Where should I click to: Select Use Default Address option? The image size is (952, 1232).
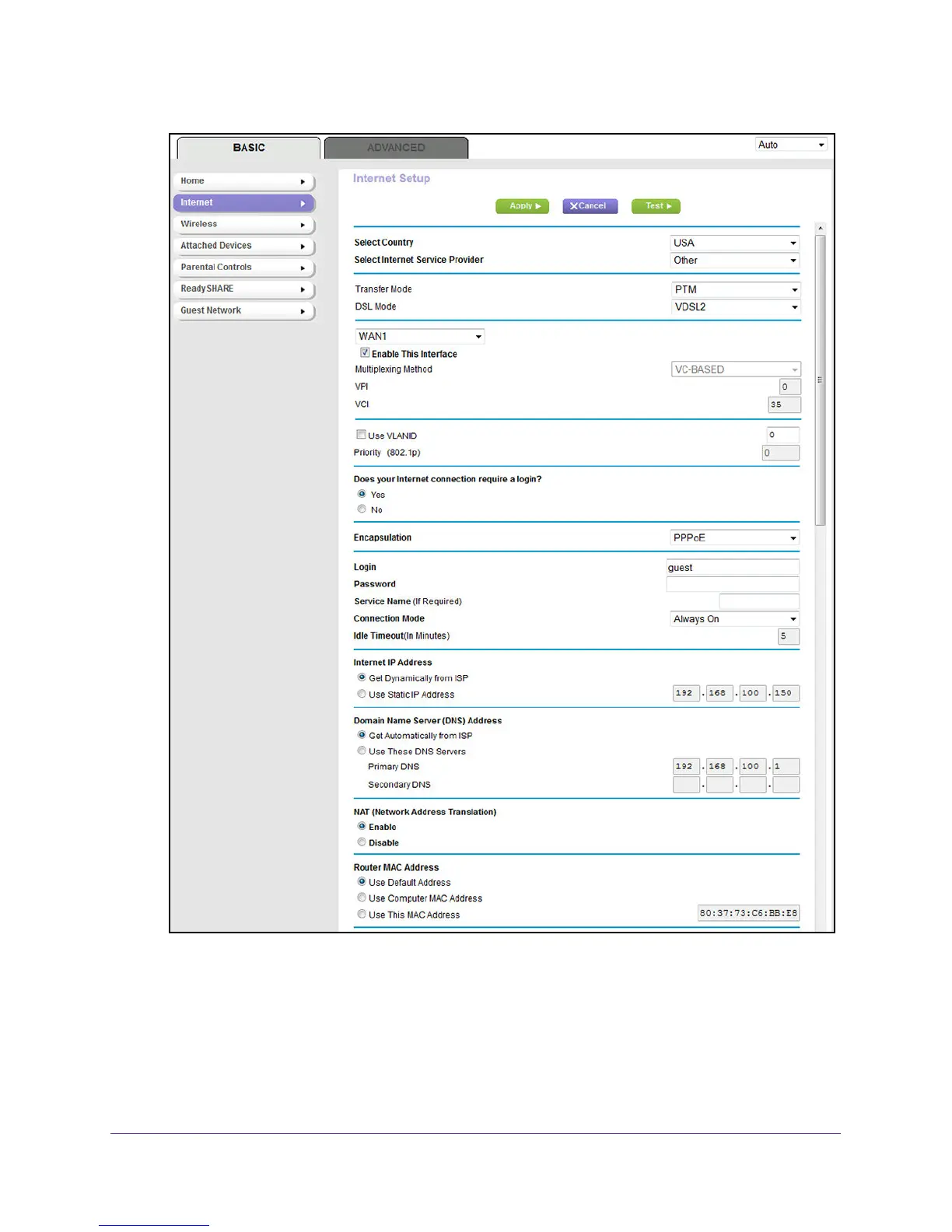362,882
